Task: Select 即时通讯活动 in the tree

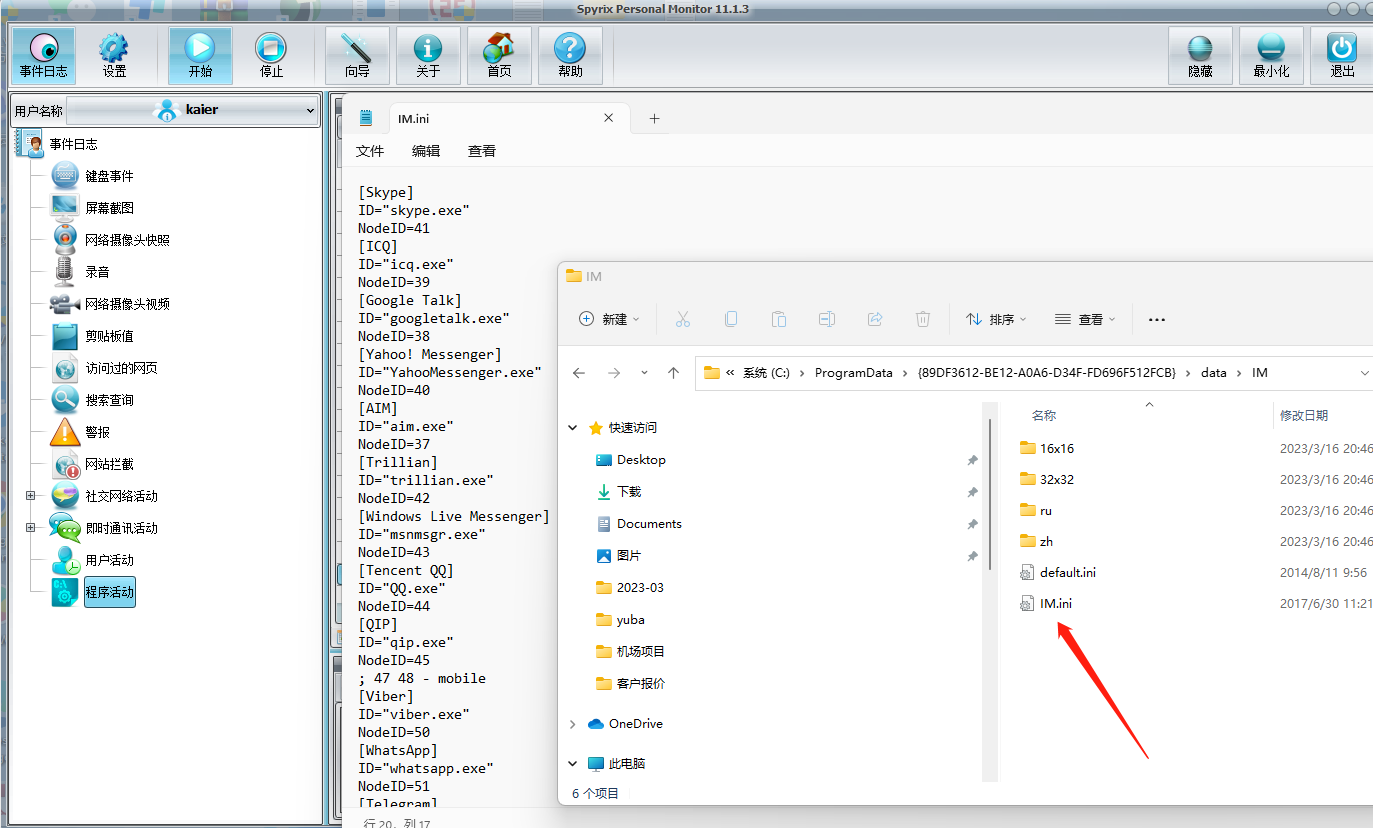Action: pos(121,528)
